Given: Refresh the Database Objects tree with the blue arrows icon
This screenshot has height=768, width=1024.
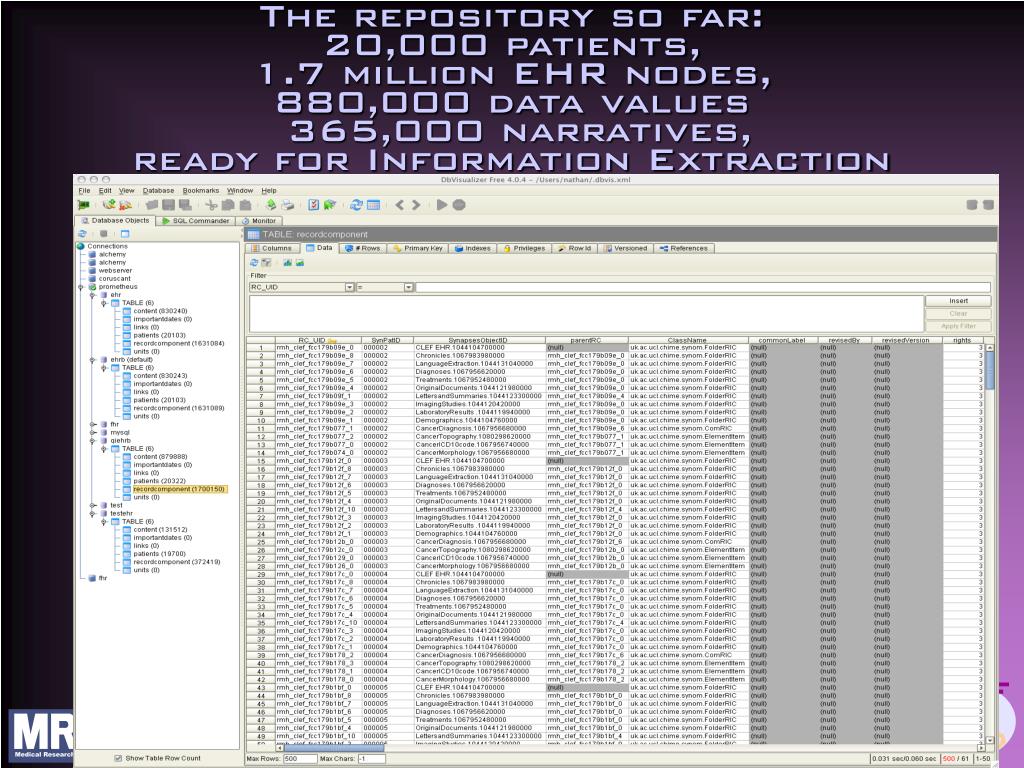Looking at the screenshot, I should pos(83,234).
